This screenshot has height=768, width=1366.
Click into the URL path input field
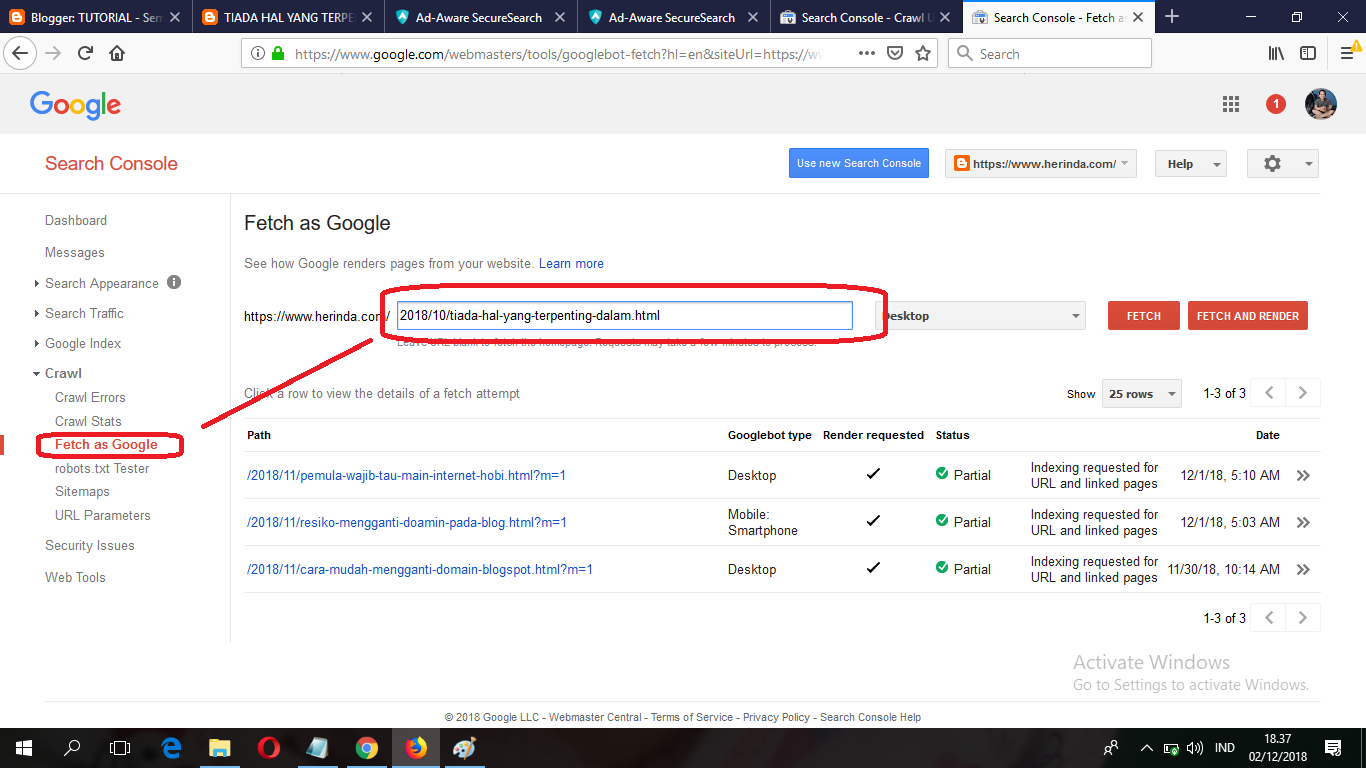pos(624,316)
